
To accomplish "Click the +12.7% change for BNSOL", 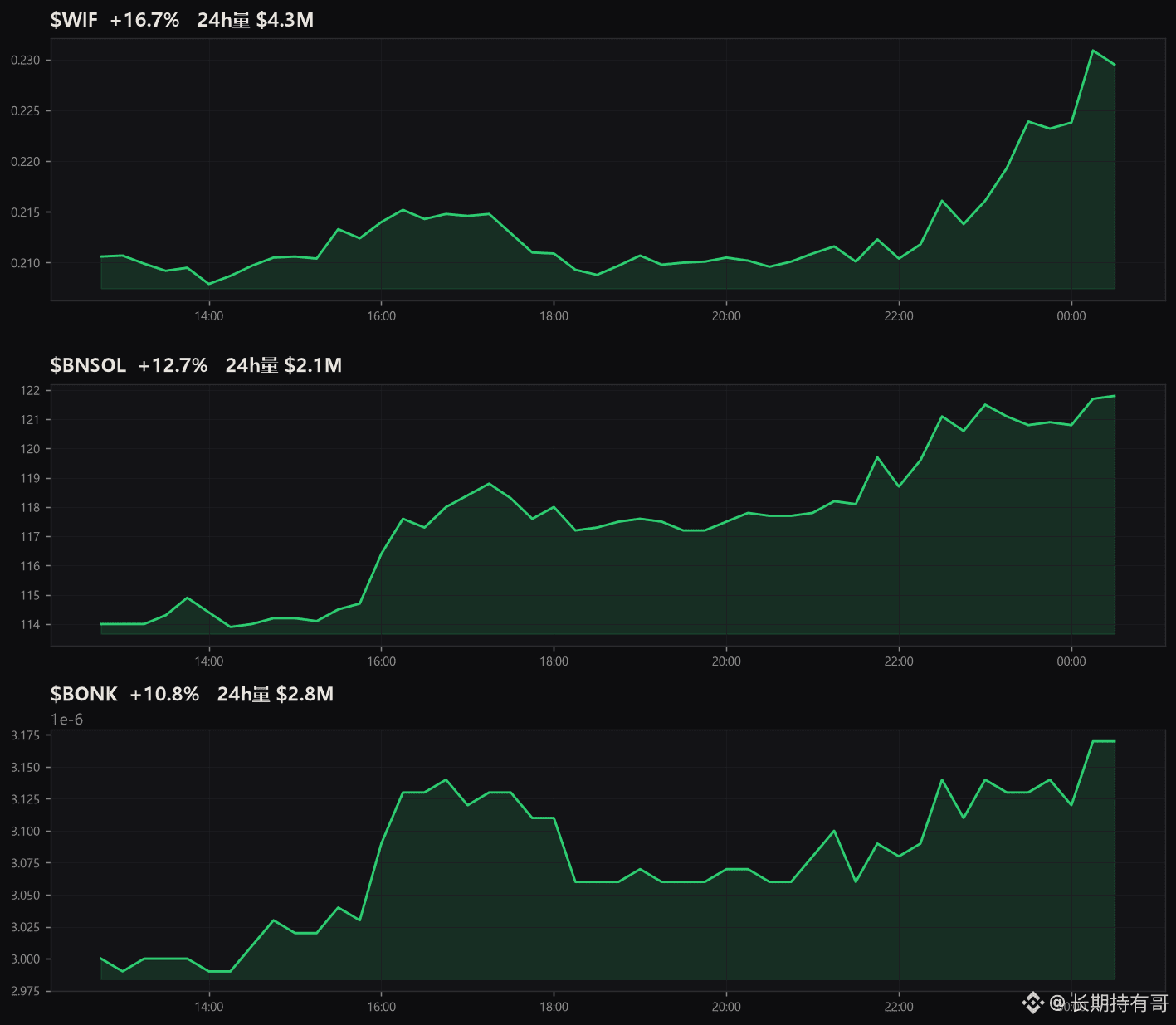I will (x=173, y=365).
